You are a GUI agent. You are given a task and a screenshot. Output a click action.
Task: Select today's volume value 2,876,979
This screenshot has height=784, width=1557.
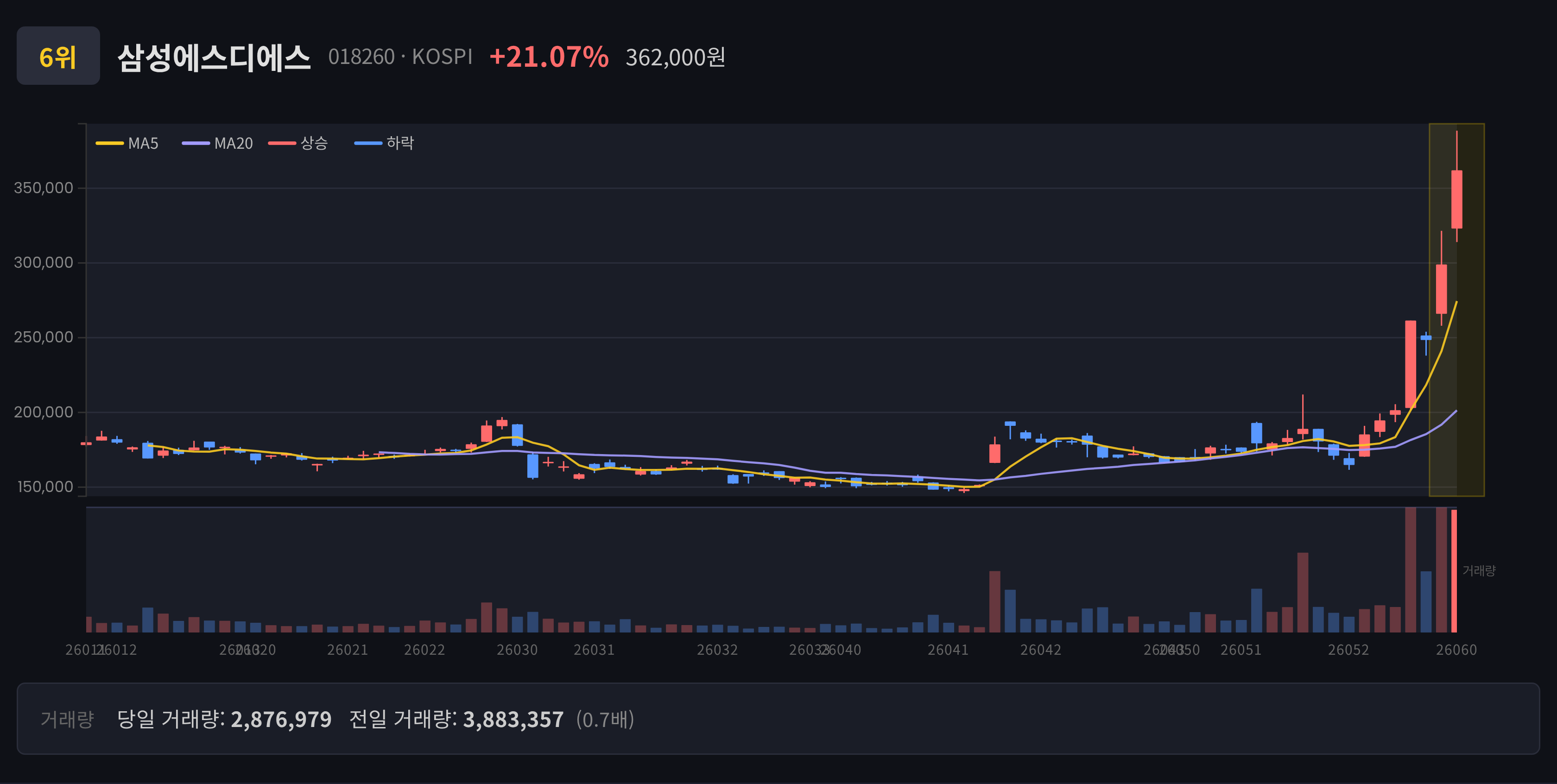tap(281, 719)
